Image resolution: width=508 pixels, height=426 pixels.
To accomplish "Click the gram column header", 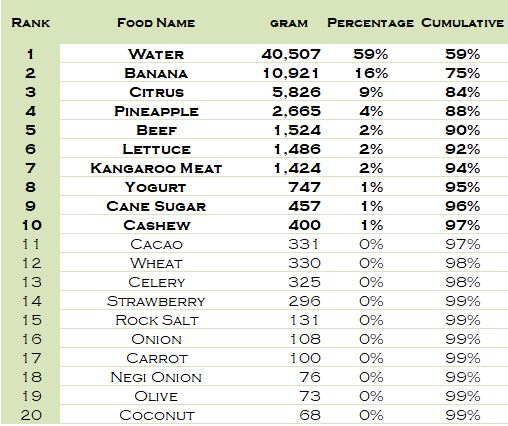I will click(289, 23).
